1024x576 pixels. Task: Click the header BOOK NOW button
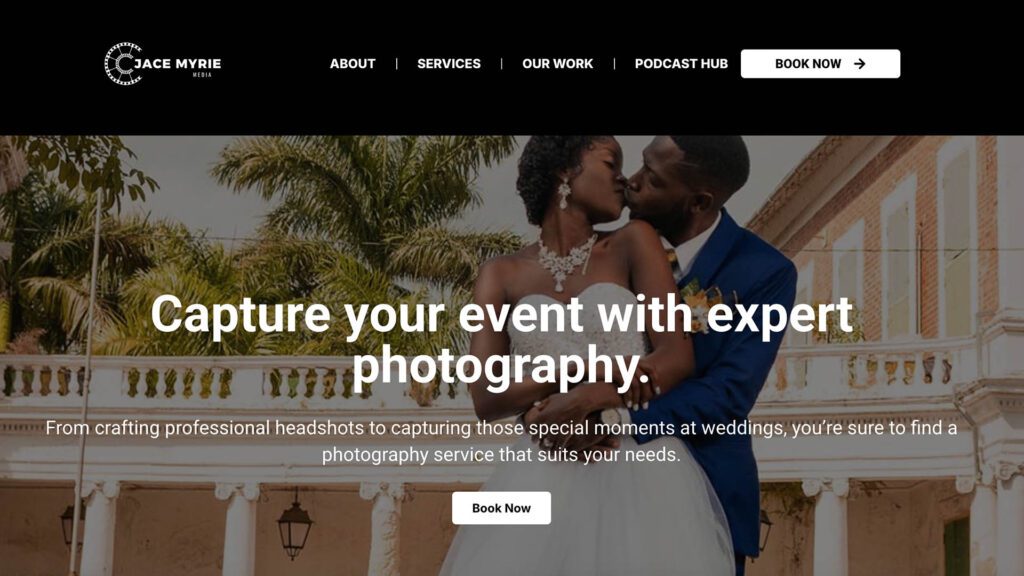[820, 63]
